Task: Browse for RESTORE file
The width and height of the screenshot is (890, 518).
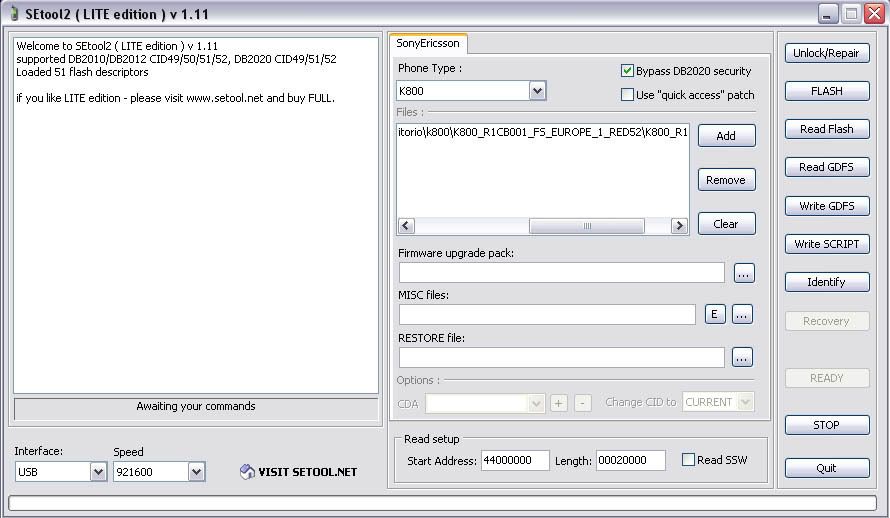Action: click(x=742, y=357)
